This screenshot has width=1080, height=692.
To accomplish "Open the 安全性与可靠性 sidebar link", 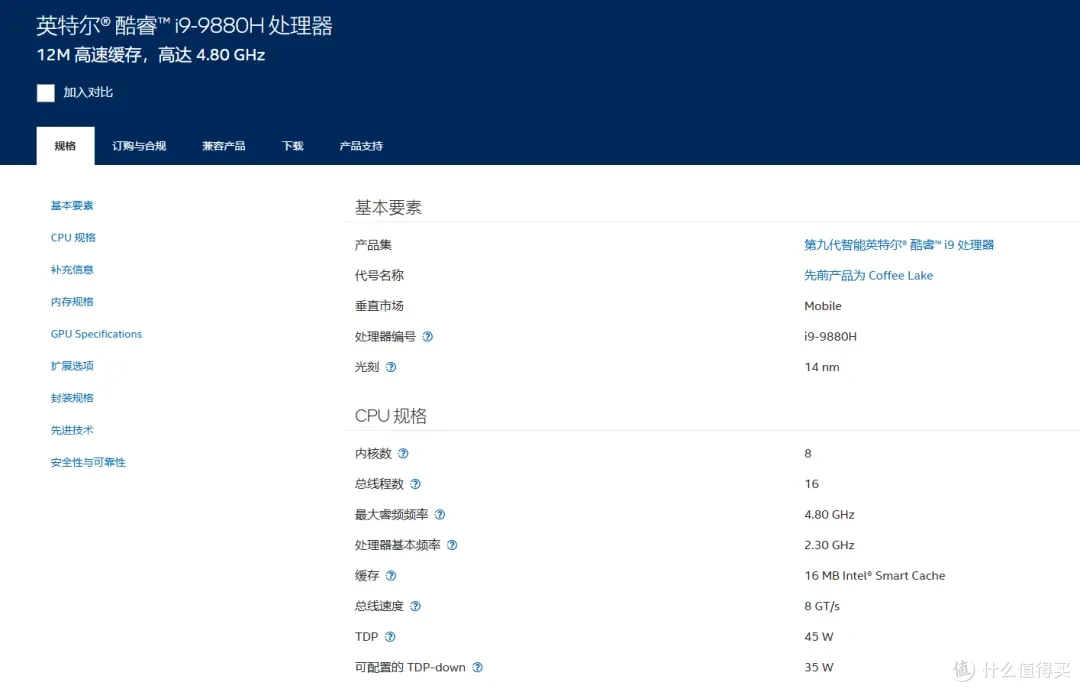I will tap(88, 462).
